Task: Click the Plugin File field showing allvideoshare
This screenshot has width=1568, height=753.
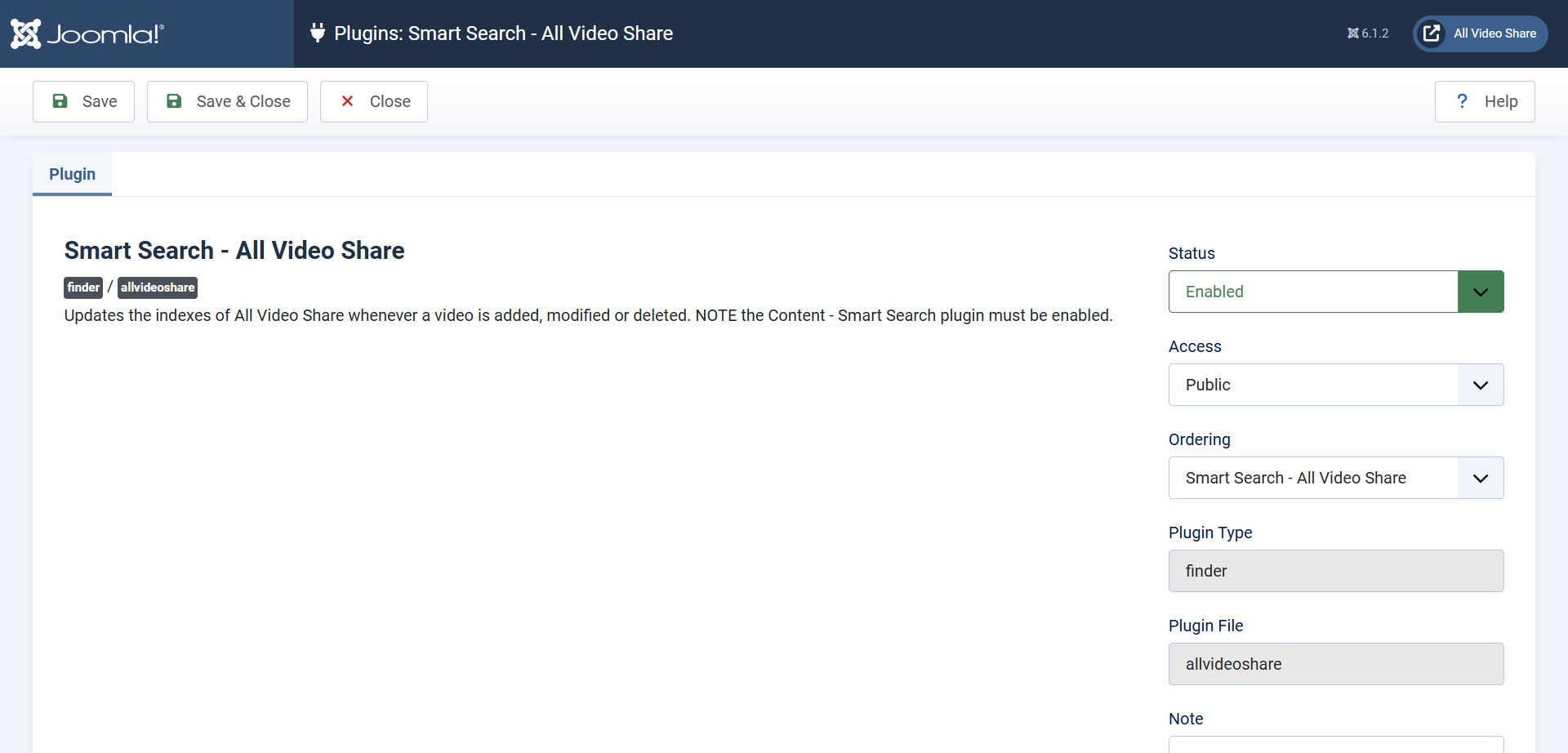Action: (1336, 664)
